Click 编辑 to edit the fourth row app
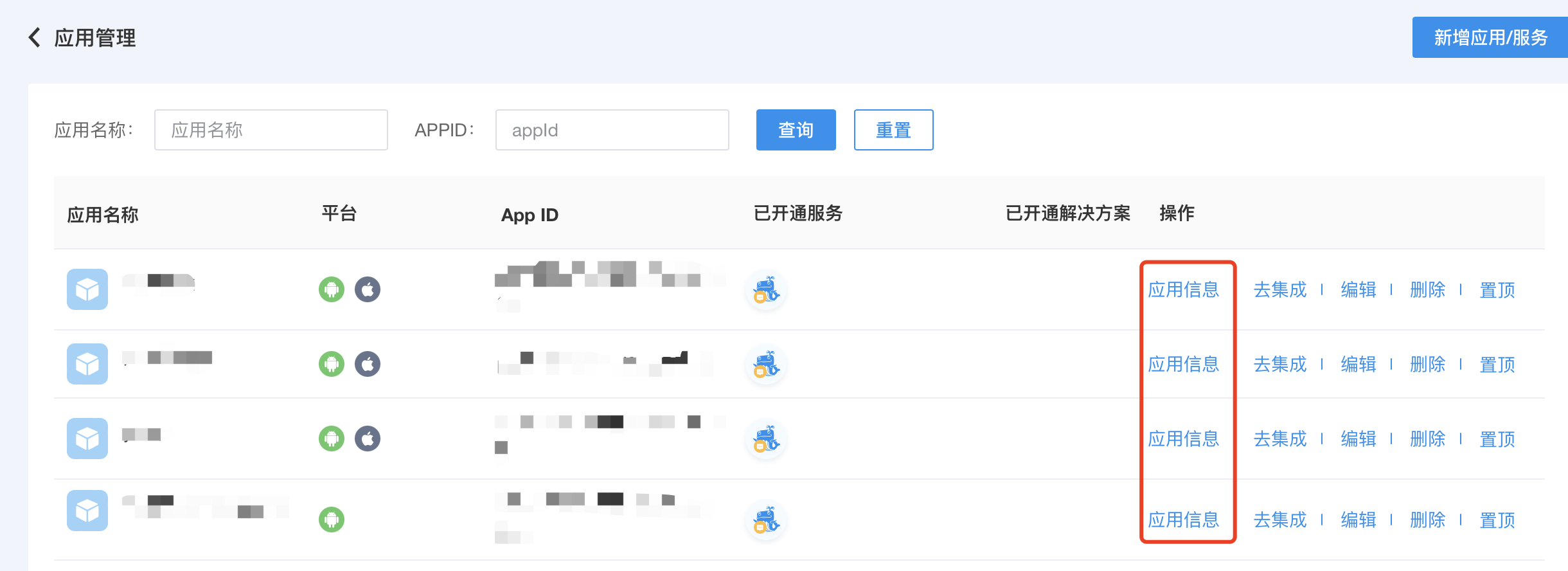Viewport: 1568px width, 571px height. click(1359, 520)
